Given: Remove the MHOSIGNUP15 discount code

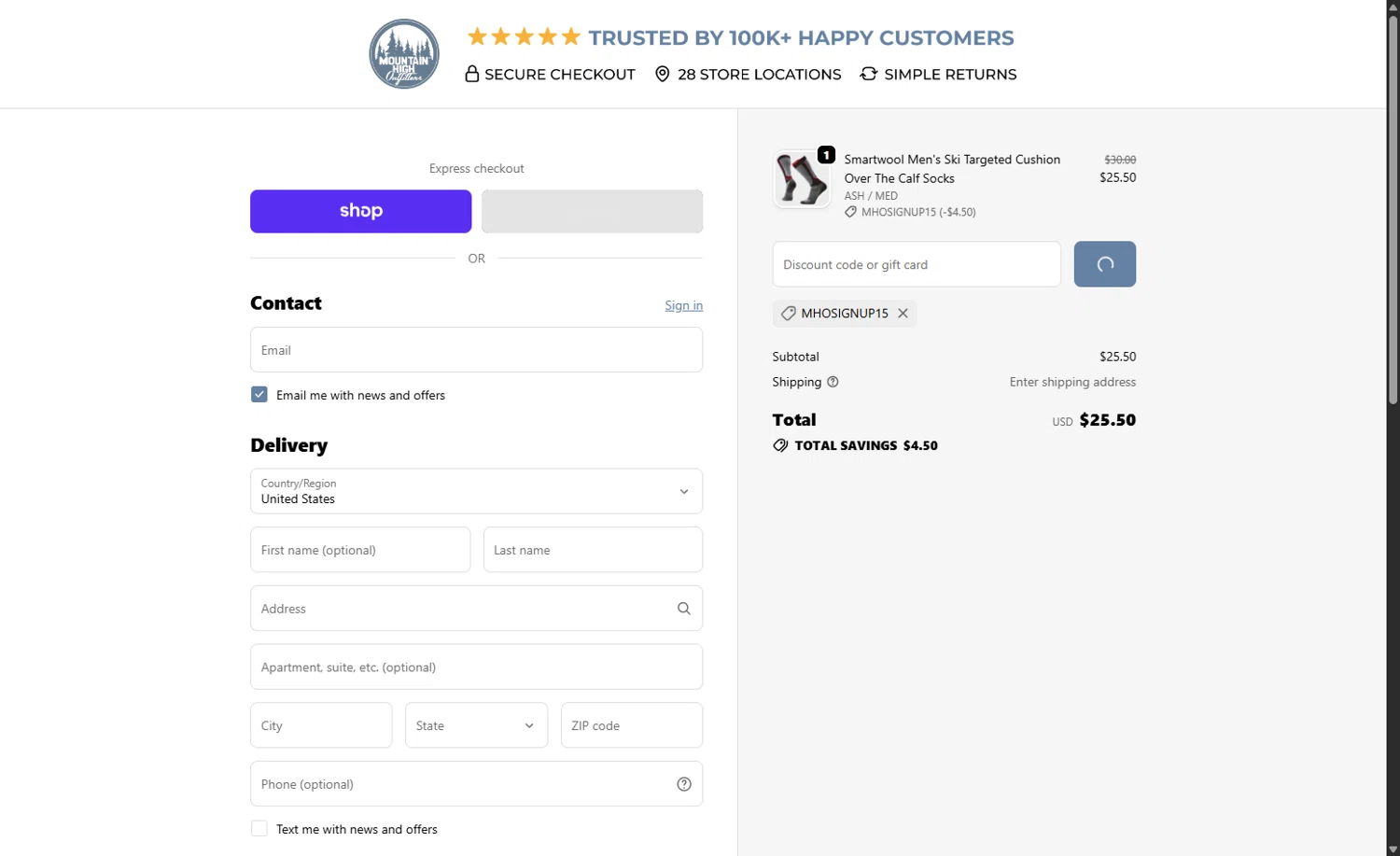Looking at the screenshot, I should click(903, 314).
